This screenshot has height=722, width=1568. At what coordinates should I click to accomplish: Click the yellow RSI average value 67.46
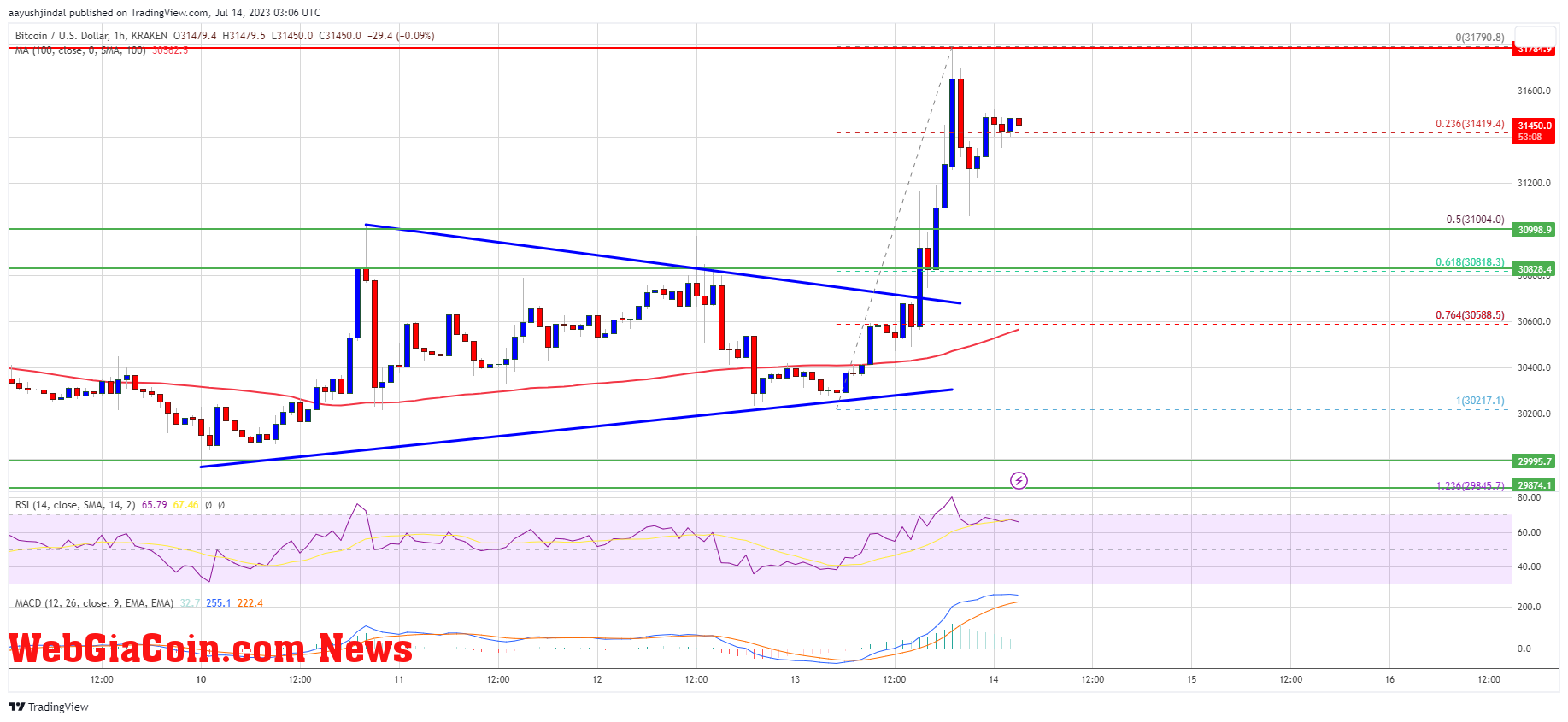pos(185,505)
